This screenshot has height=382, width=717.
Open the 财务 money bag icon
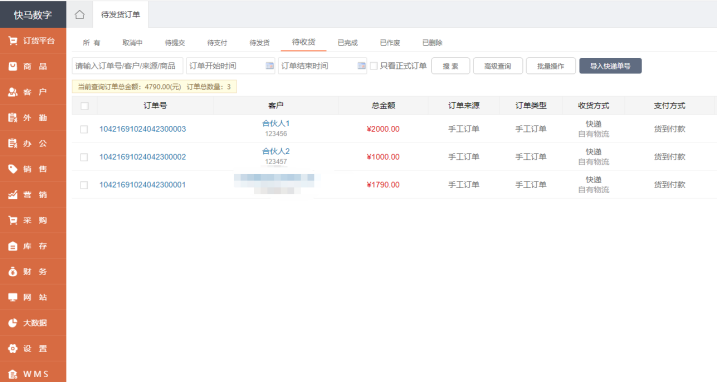click(13, 272)
